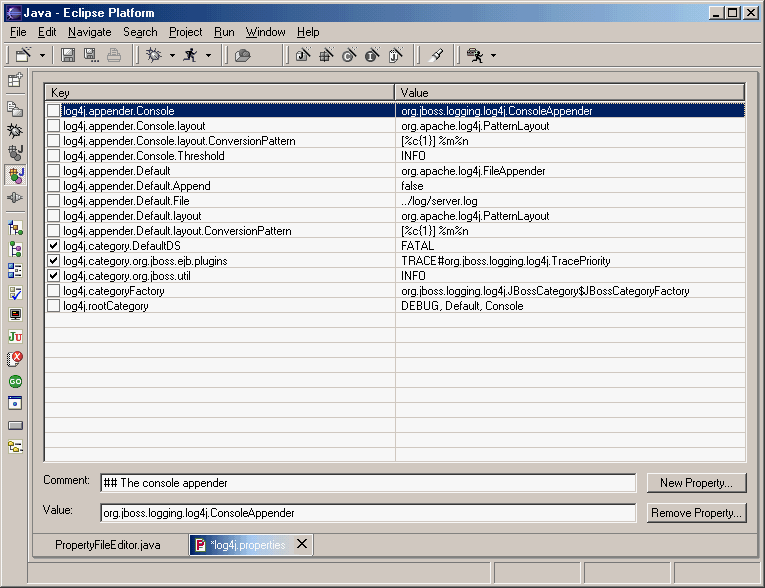The height and width of the screenshot is (588, 765).
Task: Open the File menu
Action: pyautogui.click(x=18, y=32)
